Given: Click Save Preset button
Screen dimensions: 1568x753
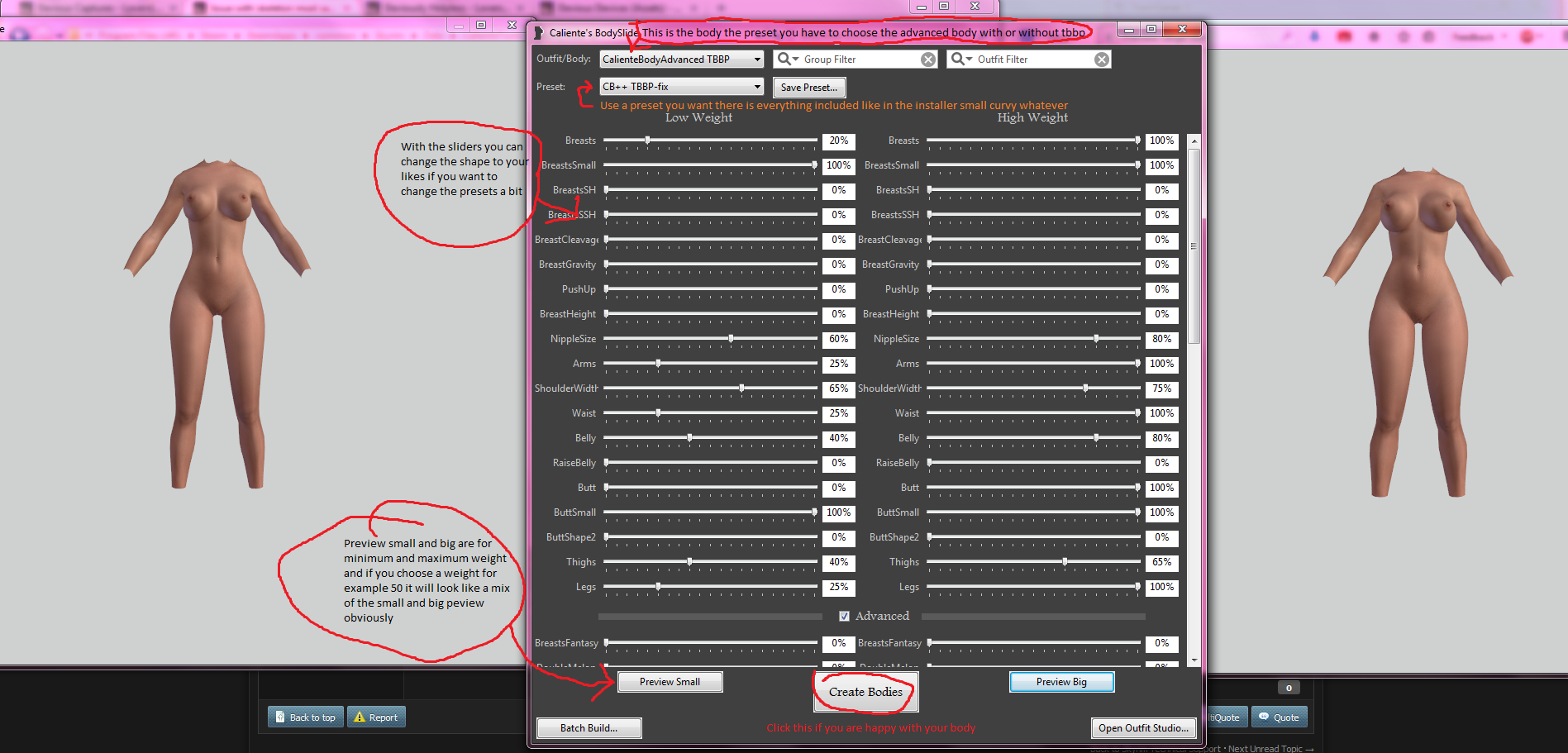Looking at the screenshot, I should (808, 88).
